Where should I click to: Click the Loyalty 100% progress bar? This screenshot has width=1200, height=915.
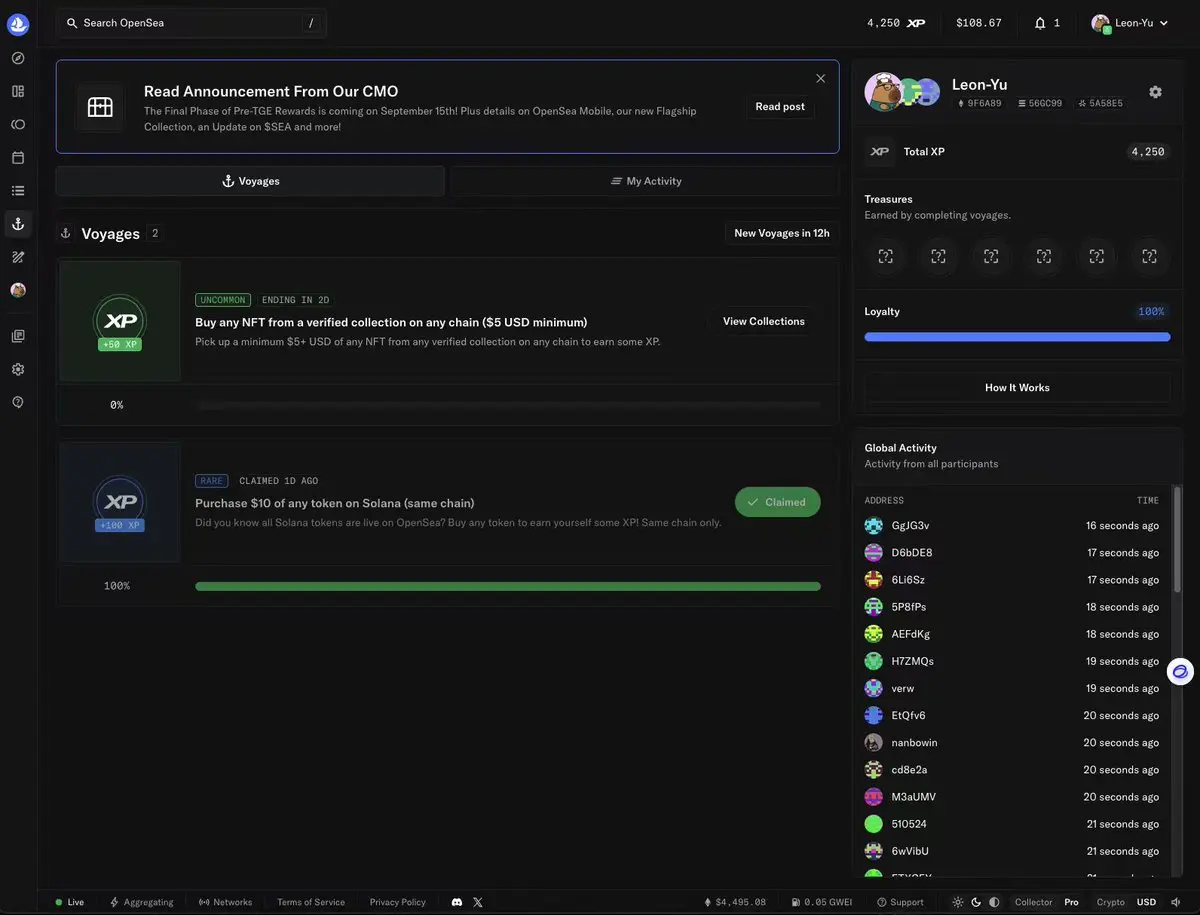click(x=1017, y=337)
